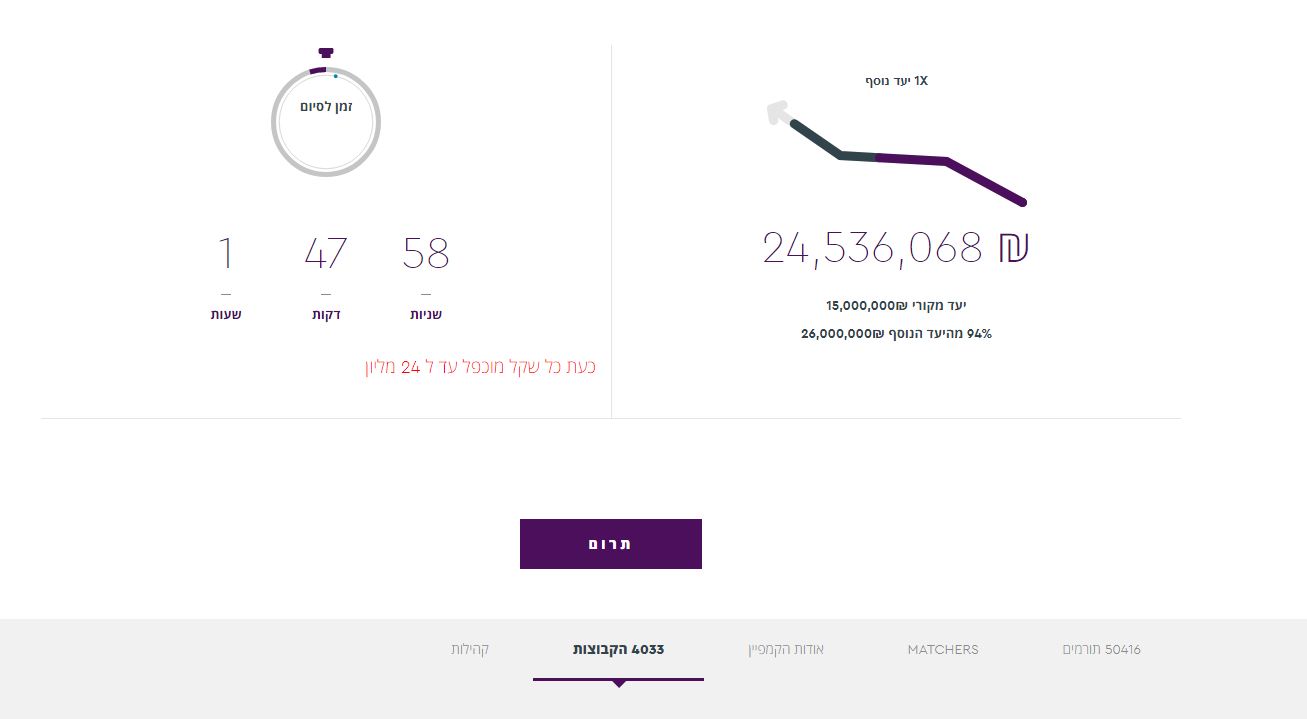Screen dimensions: 1307x719
Task: Select the 4033 הקבוצות tab
Action: (618, 650)
